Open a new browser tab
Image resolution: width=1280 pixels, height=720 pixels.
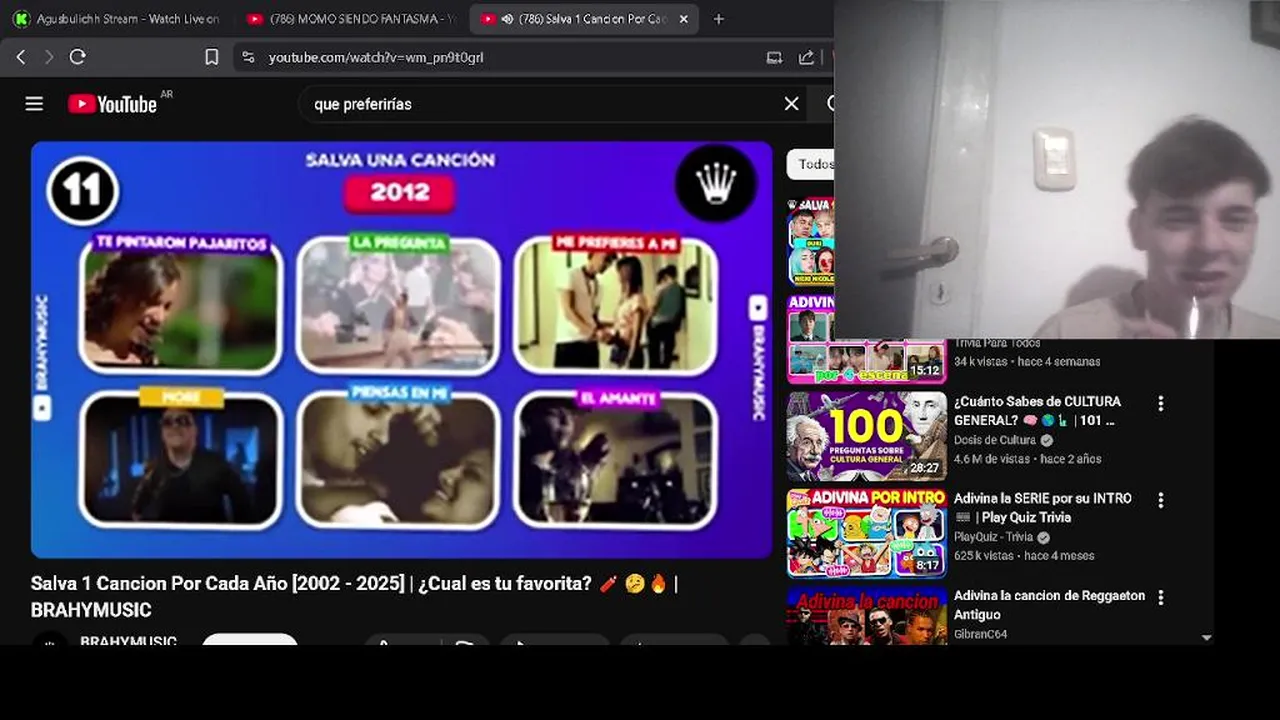pyautogui.click(x=718, y=19)
